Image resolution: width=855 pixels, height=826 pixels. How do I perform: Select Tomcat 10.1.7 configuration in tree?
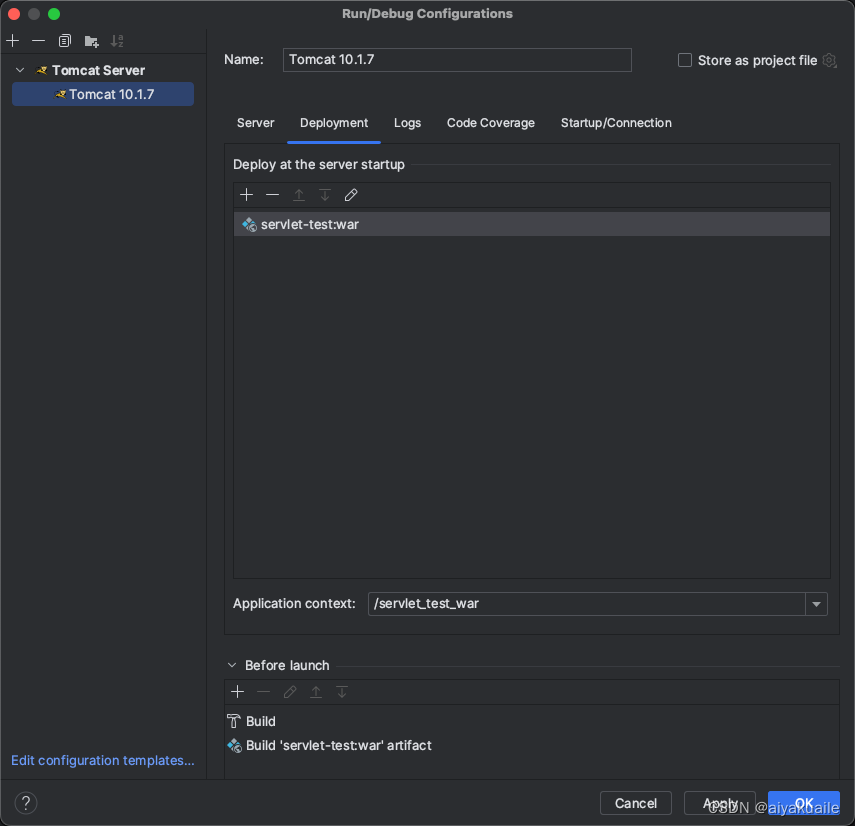(x=103, y=94)
